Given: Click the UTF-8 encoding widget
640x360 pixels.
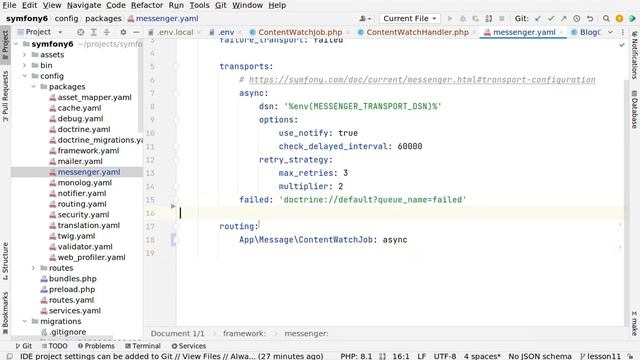Looking at the screenshot, I should [x=444, y=356].
